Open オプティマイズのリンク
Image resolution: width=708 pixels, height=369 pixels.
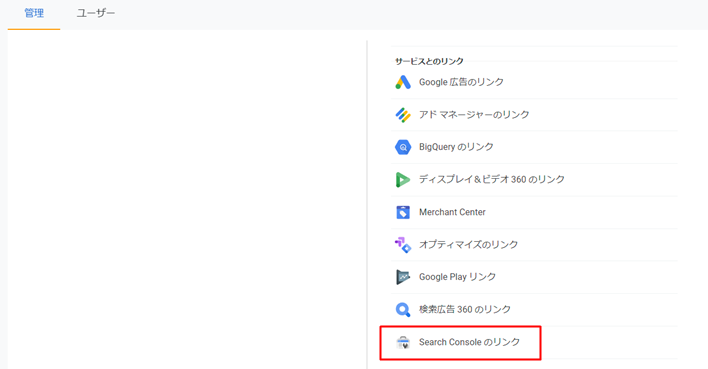[x=468, y=244]
